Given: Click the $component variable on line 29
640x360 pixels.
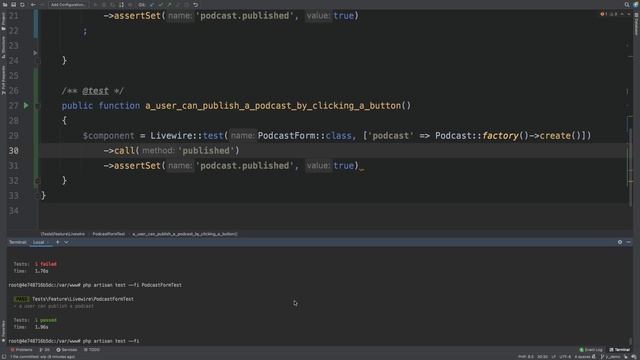Looking at the screenshot, I should coord(108,136).
